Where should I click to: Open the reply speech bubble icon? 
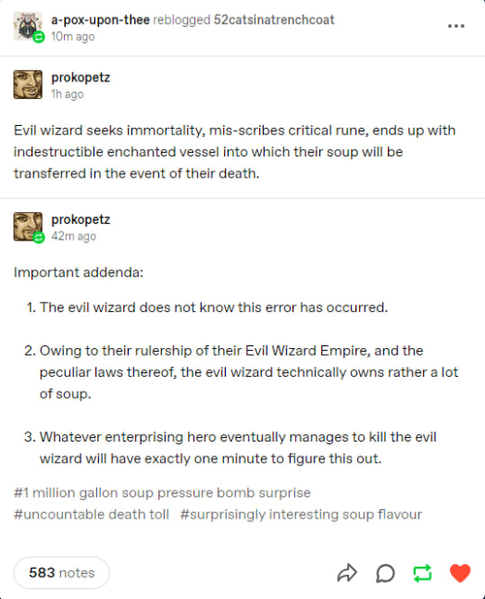385,573
